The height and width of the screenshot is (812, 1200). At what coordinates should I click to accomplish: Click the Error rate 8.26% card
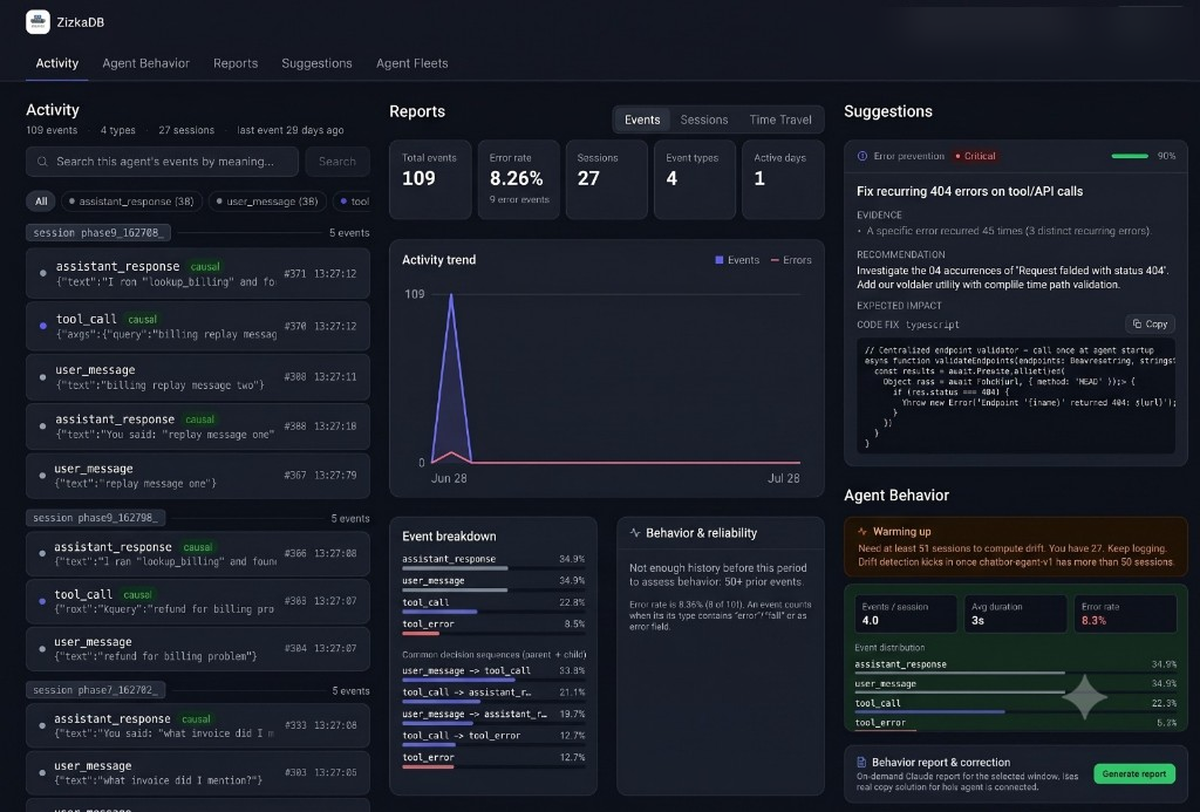(517, 180)
